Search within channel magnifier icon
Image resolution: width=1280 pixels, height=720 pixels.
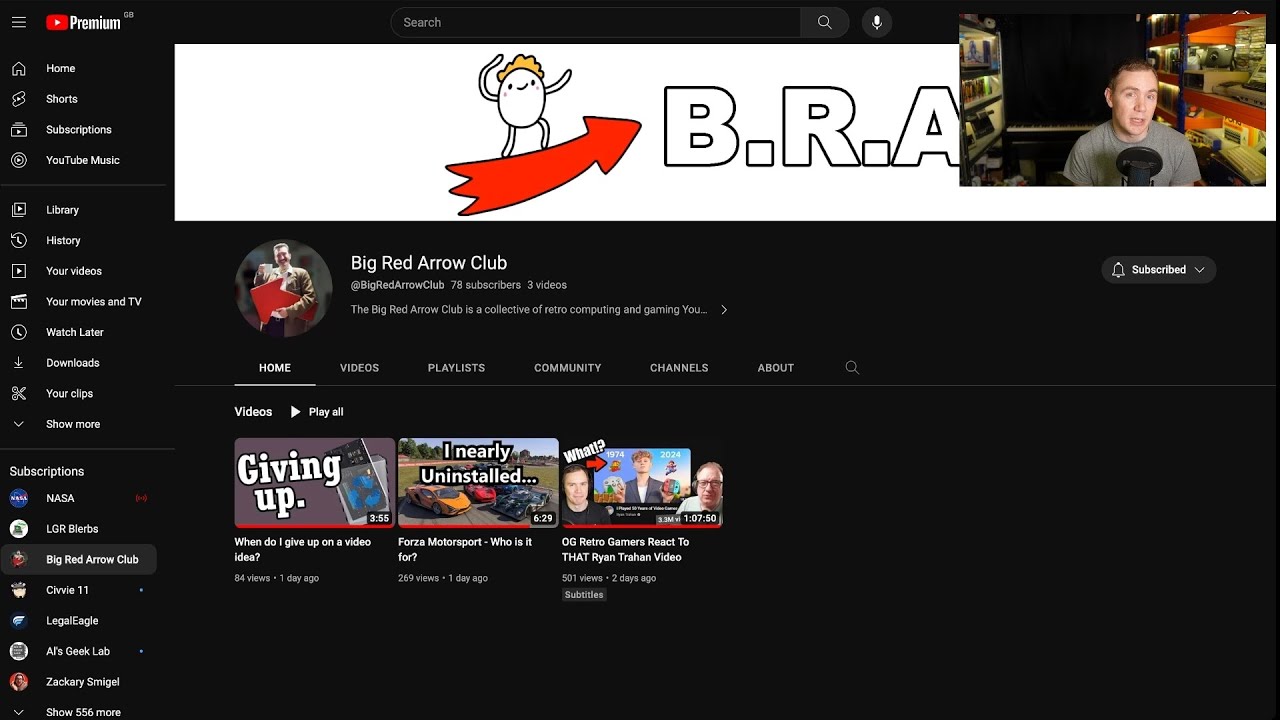[852, 368]
